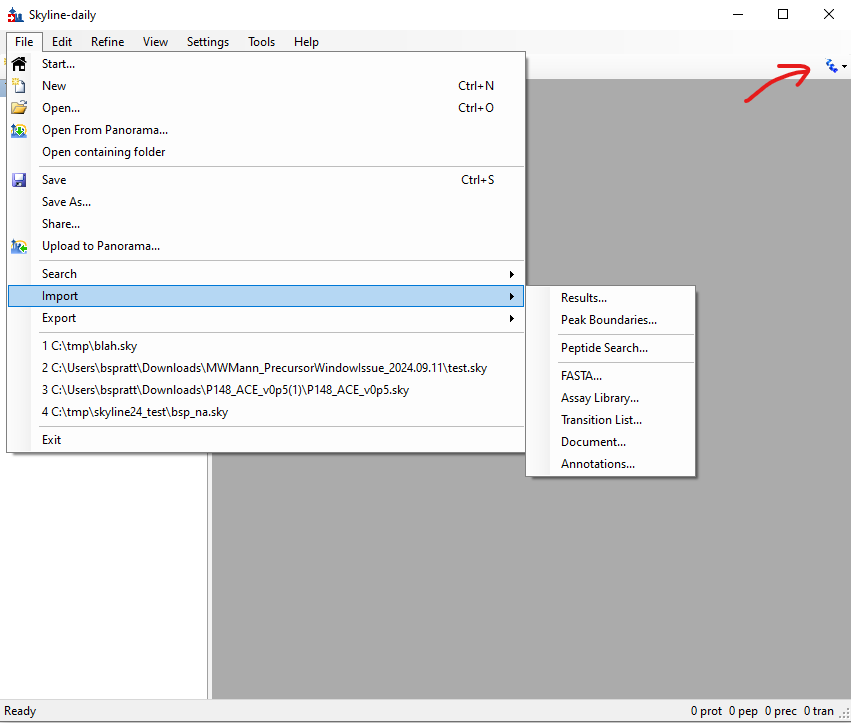The height and width of the screenshot is (723, 851).
Task: Click the Save floppy disk icon
Action: point(19,180)
